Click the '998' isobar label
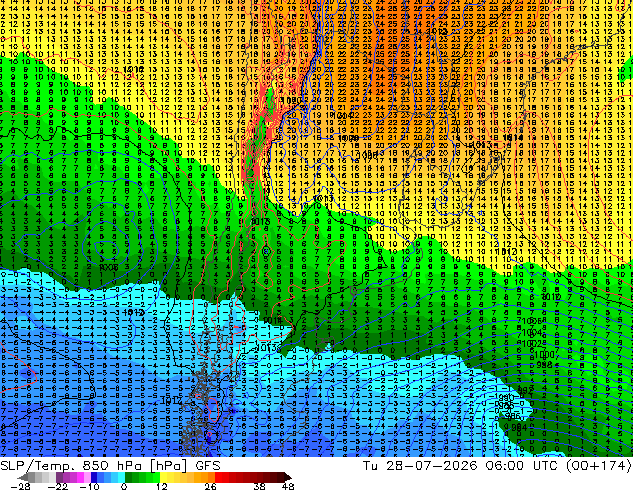This screenshot has width=634, height=490. click(545, 365)
